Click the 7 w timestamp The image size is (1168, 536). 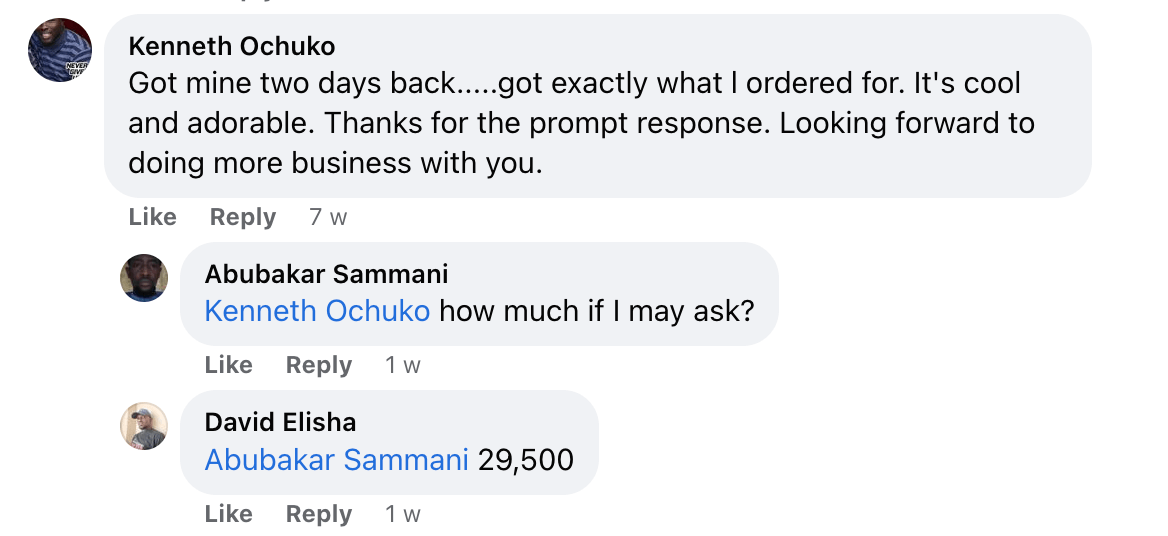point(328,217)
